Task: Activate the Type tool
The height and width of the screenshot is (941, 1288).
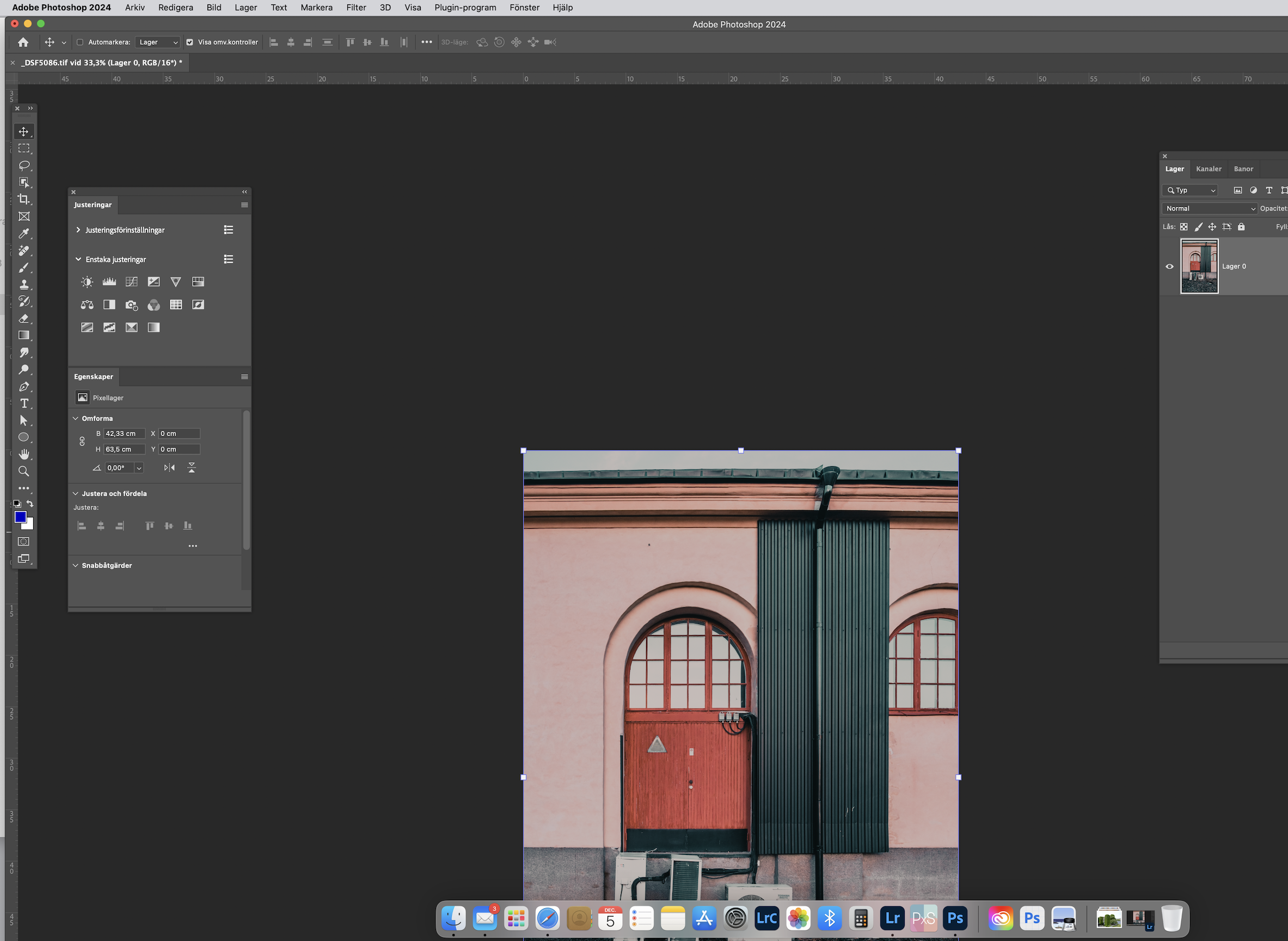Action: [x=24, y=404]
